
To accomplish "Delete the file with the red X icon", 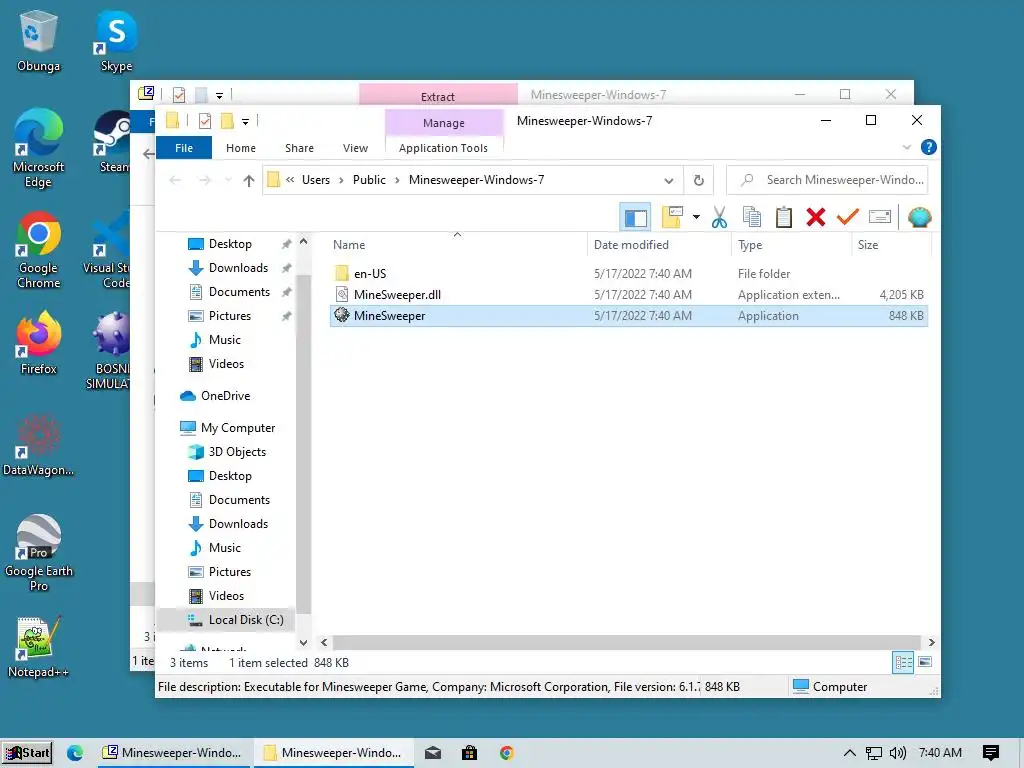I will pyautogui.click(x=816, y=217).
